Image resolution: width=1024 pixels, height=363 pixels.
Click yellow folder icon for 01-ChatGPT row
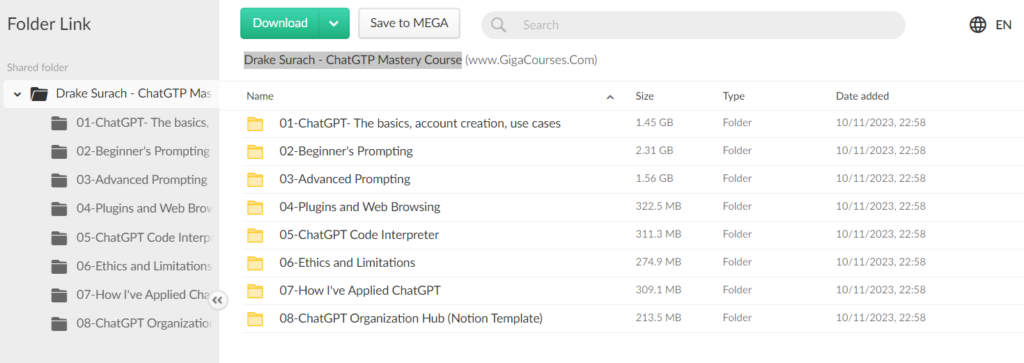255,123
